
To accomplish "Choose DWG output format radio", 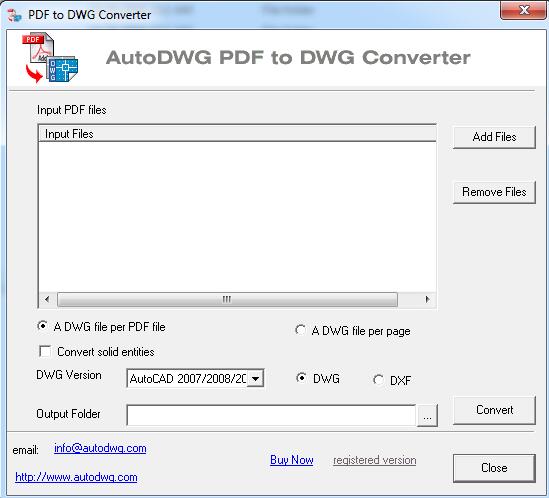I will coord(301,378).
